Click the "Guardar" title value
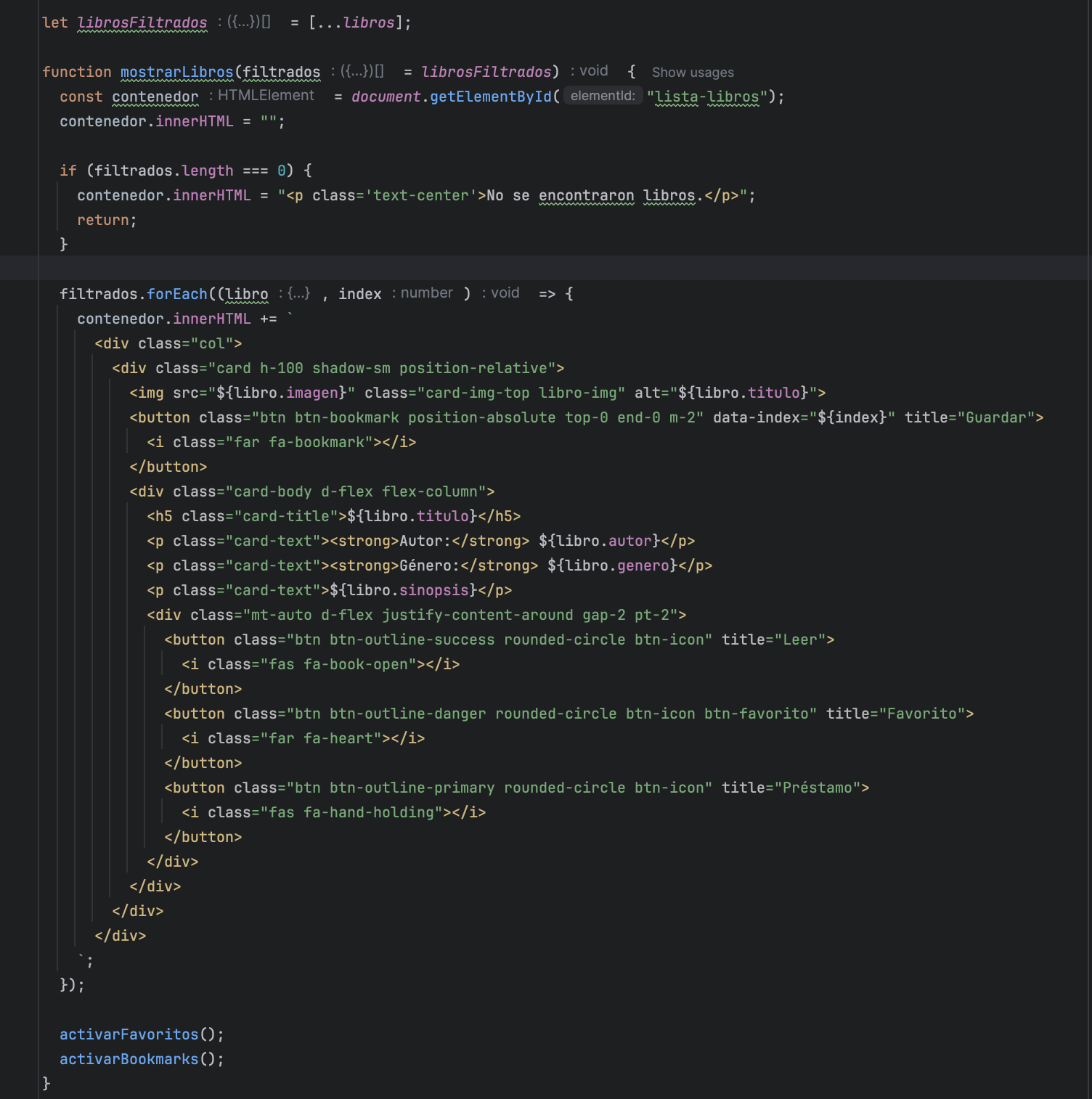Image resolution: width=1092 pixels, height=1099 pixels. (x=996, y=417)
